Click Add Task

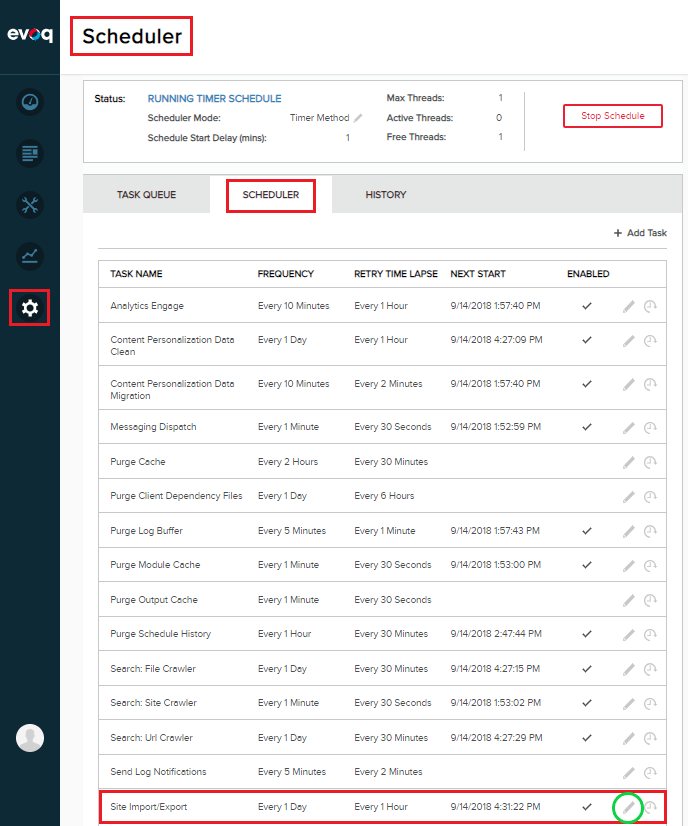point(640,233)
